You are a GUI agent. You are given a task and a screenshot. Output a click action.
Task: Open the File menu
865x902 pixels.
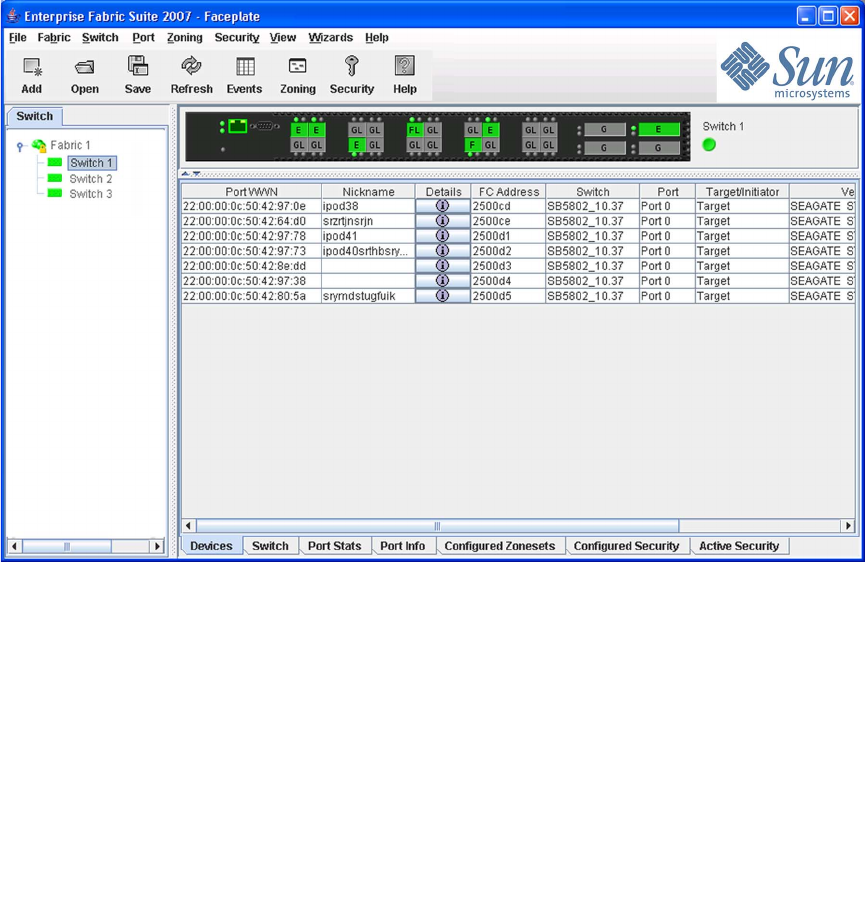pyautogui.click(x=18, y=37)
